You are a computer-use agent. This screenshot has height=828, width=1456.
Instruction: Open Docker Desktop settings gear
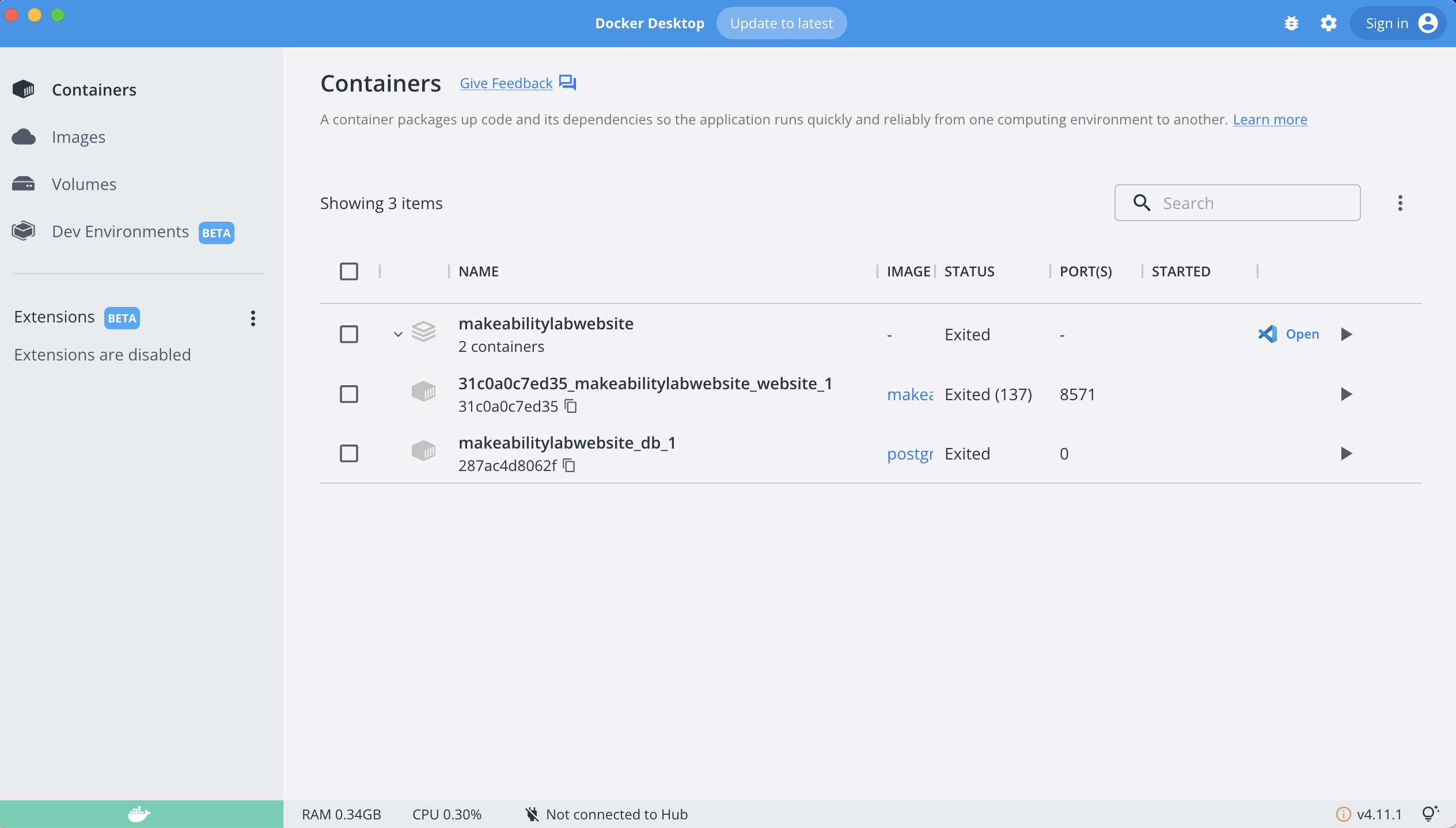pos(1329,23)
